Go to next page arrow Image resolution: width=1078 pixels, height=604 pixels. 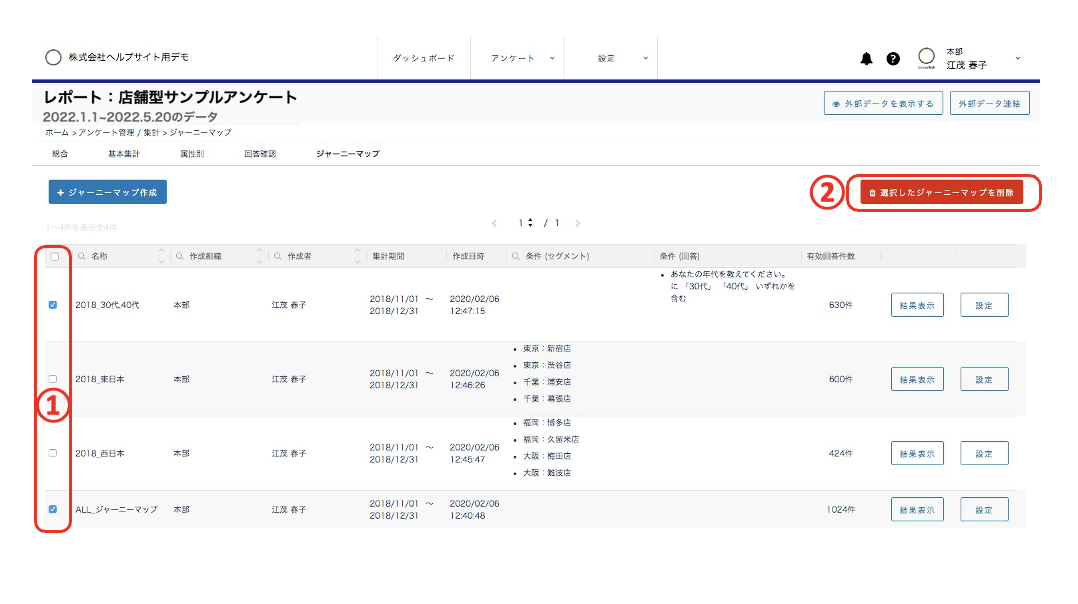coord(578,223)
